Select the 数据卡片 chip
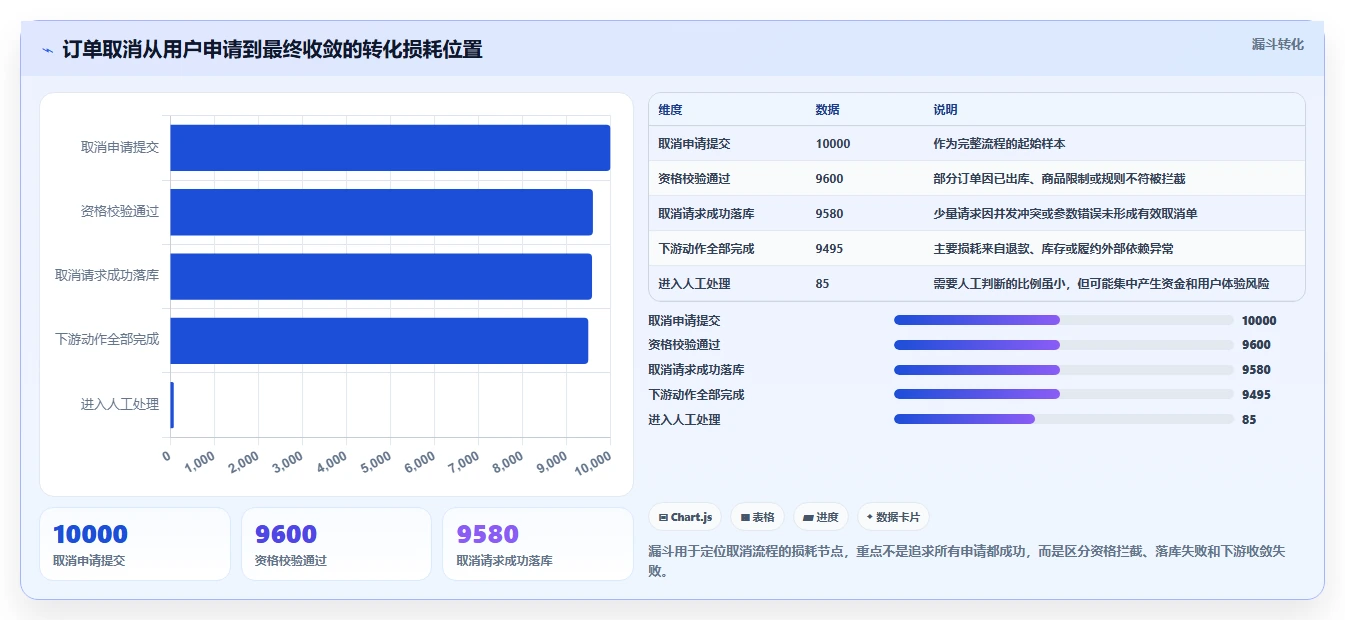This screenshot has height=620, width=1345. tap(893, 517)
